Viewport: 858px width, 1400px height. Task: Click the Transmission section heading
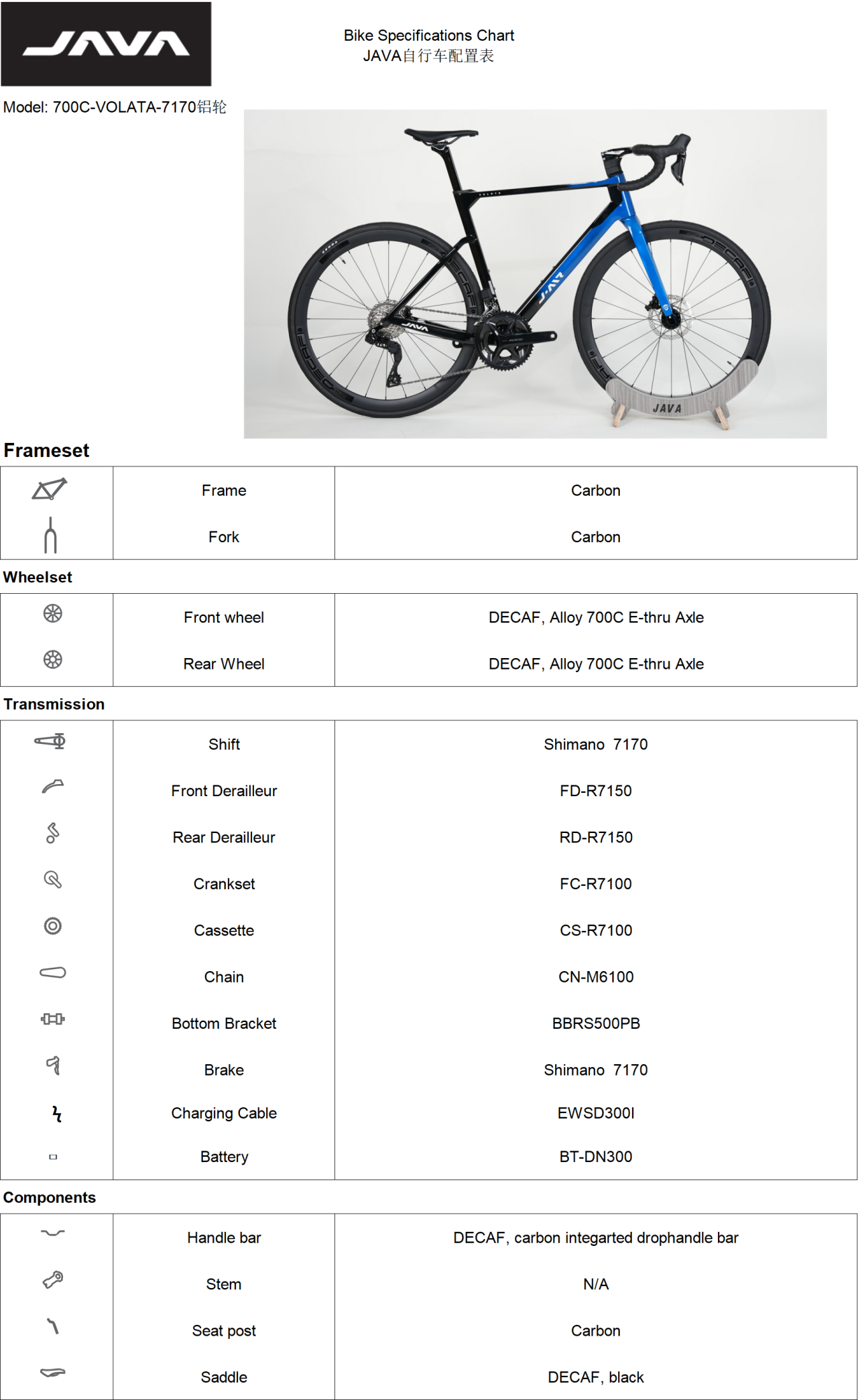click(54, 704)
